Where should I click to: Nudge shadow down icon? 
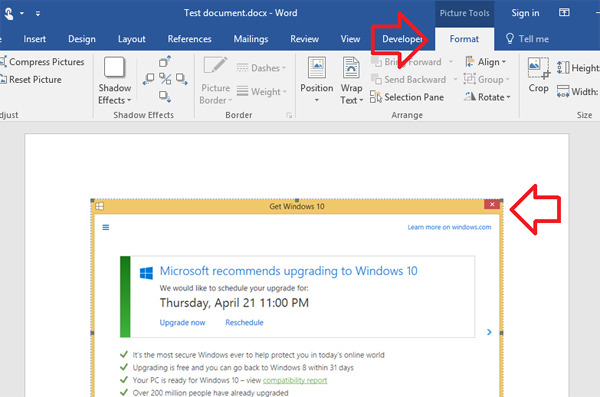165,96
